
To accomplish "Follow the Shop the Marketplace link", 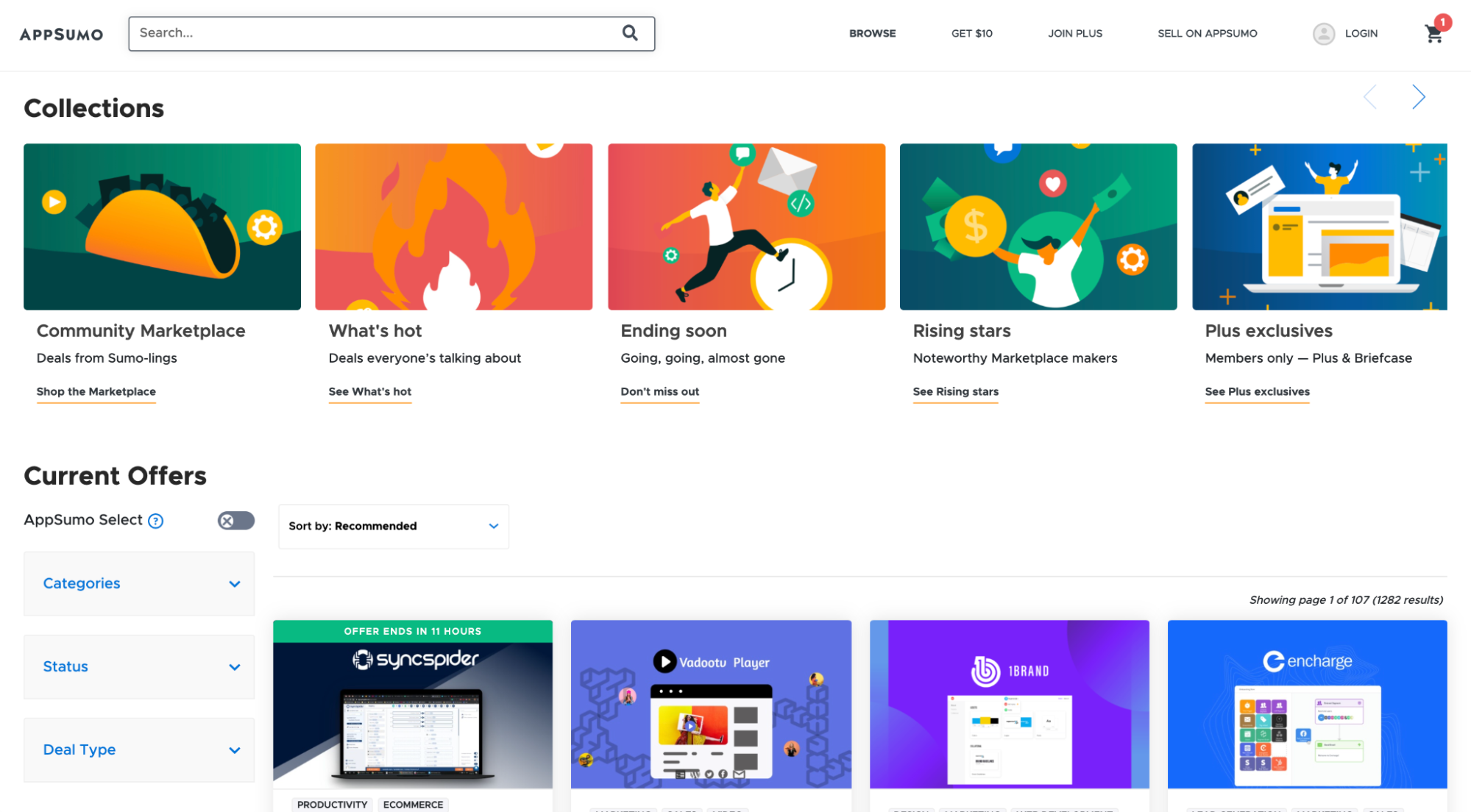I will 96,391.
